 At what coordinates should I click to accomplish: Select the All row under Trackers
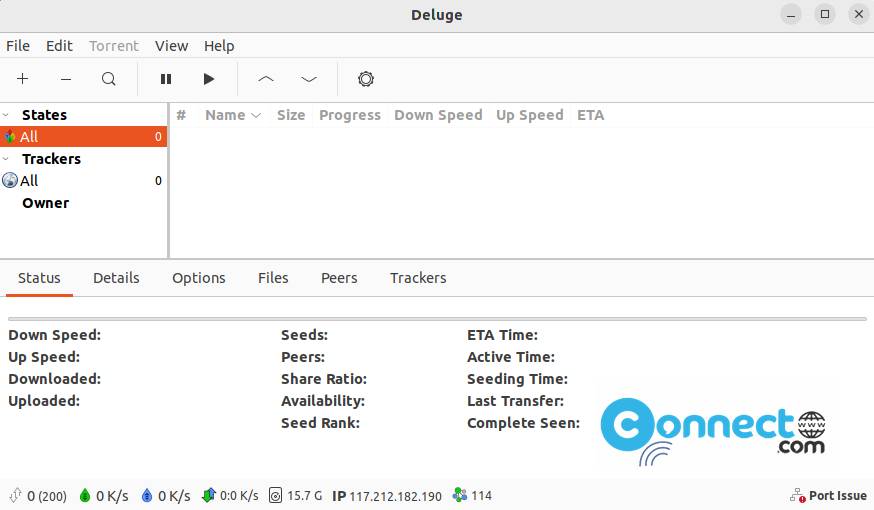84,181
